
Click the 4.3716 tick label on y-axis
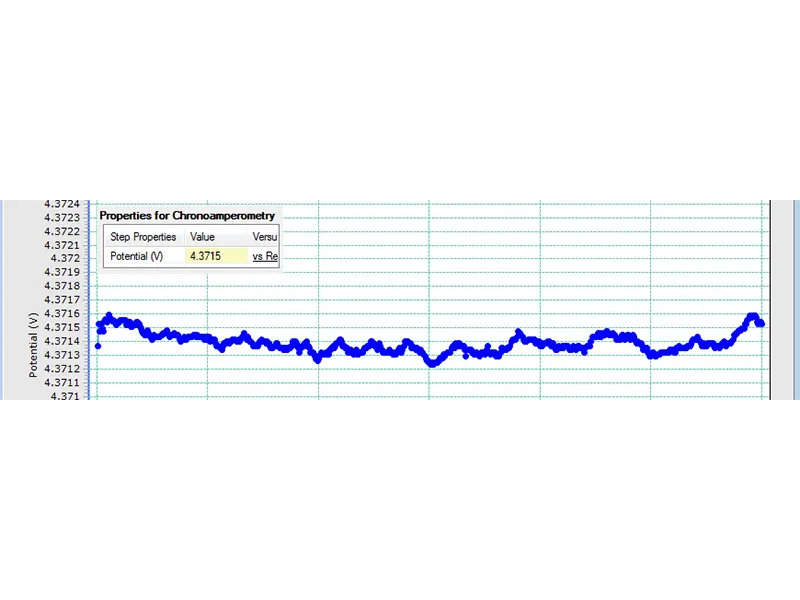(x=62, y=313)
